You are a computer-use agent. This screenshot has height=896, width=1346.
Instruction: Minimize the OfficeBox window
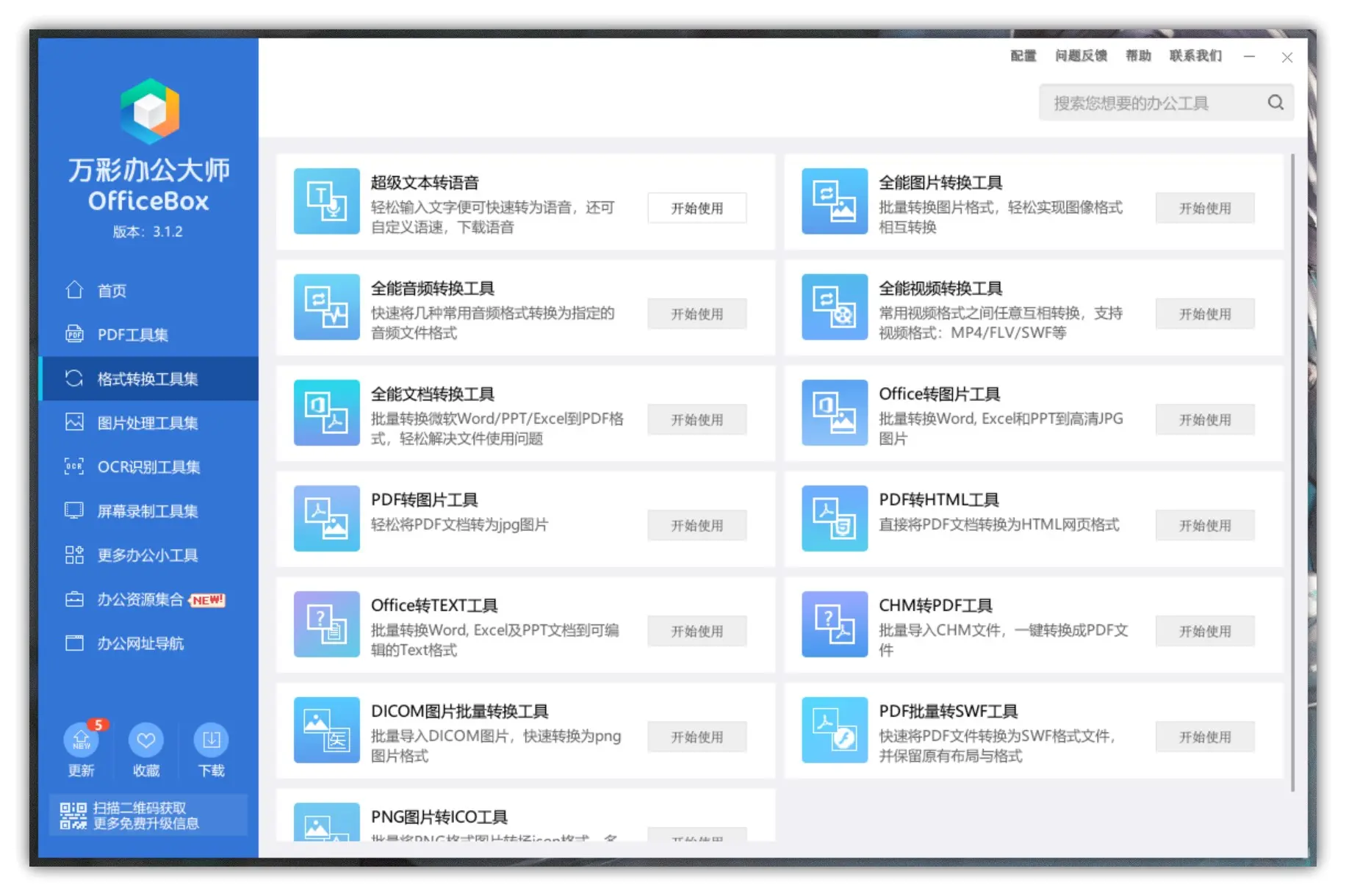click(x=1249, y=57)
